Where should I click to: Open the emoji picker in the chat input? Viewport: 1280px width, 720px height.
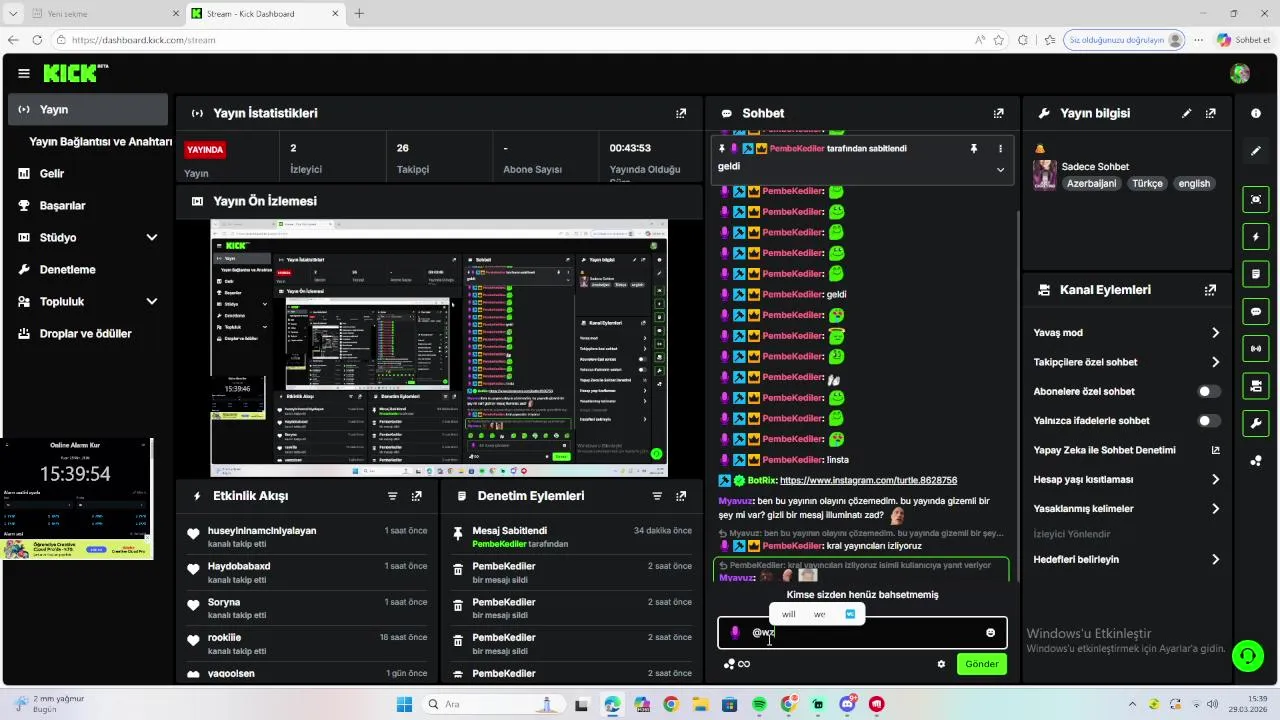[991, 632]
